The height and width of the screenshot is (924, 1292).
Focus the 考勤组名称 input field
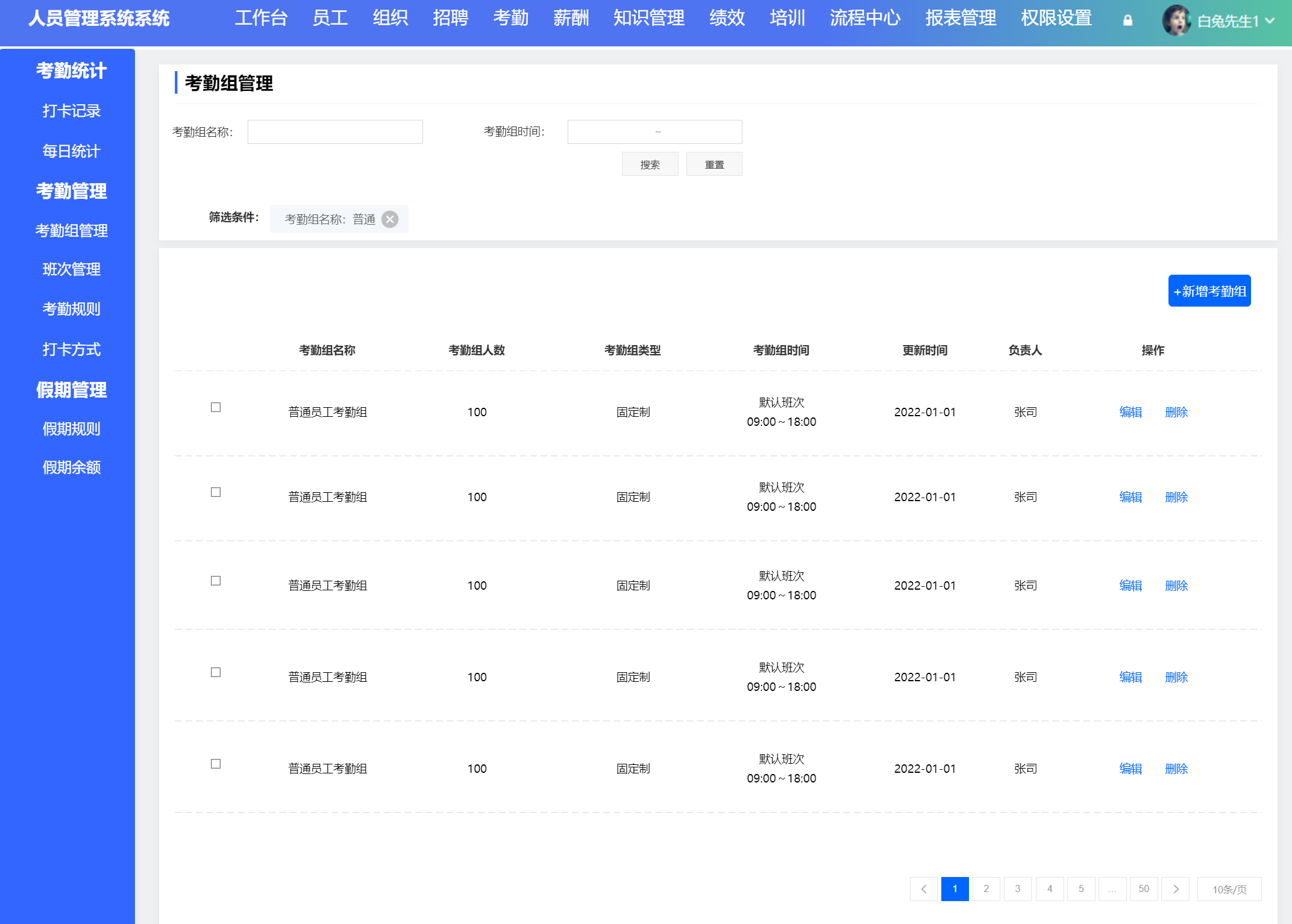(335, 131)
